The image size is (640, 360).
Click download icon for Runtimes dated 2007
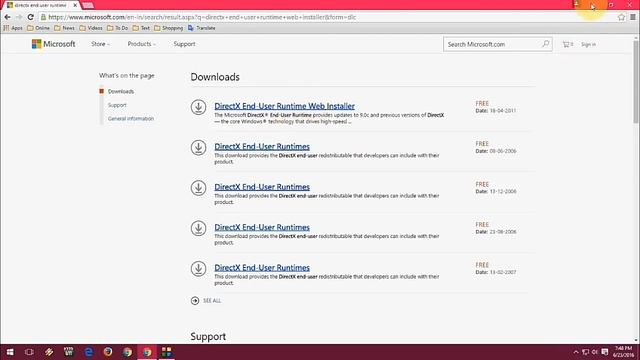click(198, 269)
